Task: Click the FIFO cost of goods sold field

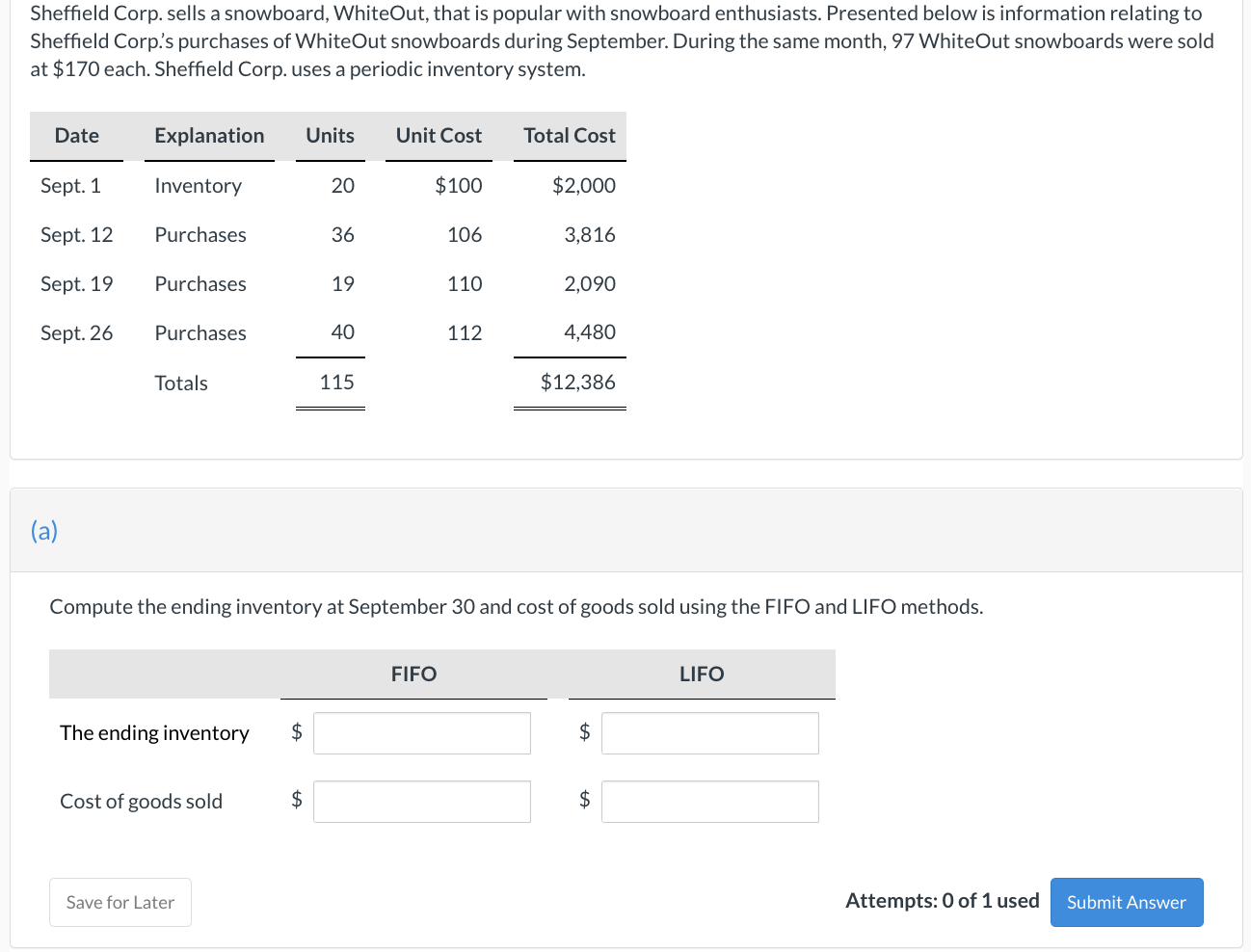Action: tap(422, 802)
